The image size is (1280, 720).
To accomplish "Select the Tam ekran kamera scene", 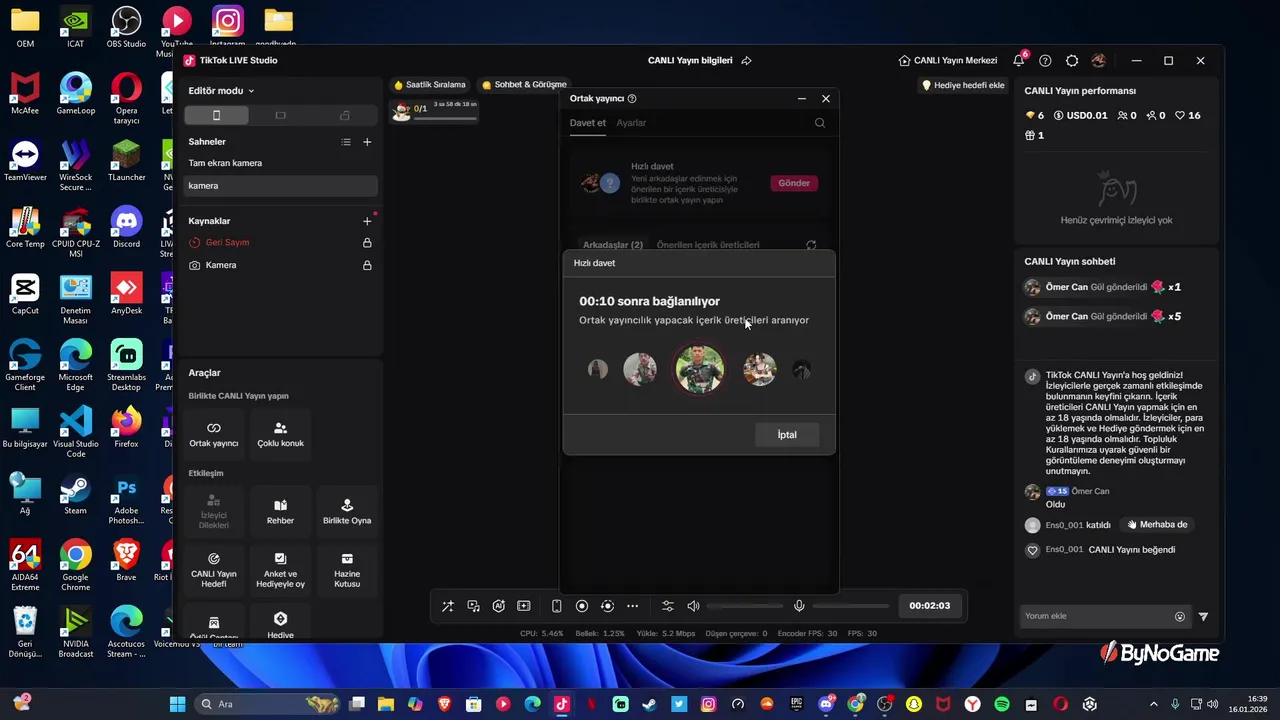I will pyautogui.click(x=280, y=163).
